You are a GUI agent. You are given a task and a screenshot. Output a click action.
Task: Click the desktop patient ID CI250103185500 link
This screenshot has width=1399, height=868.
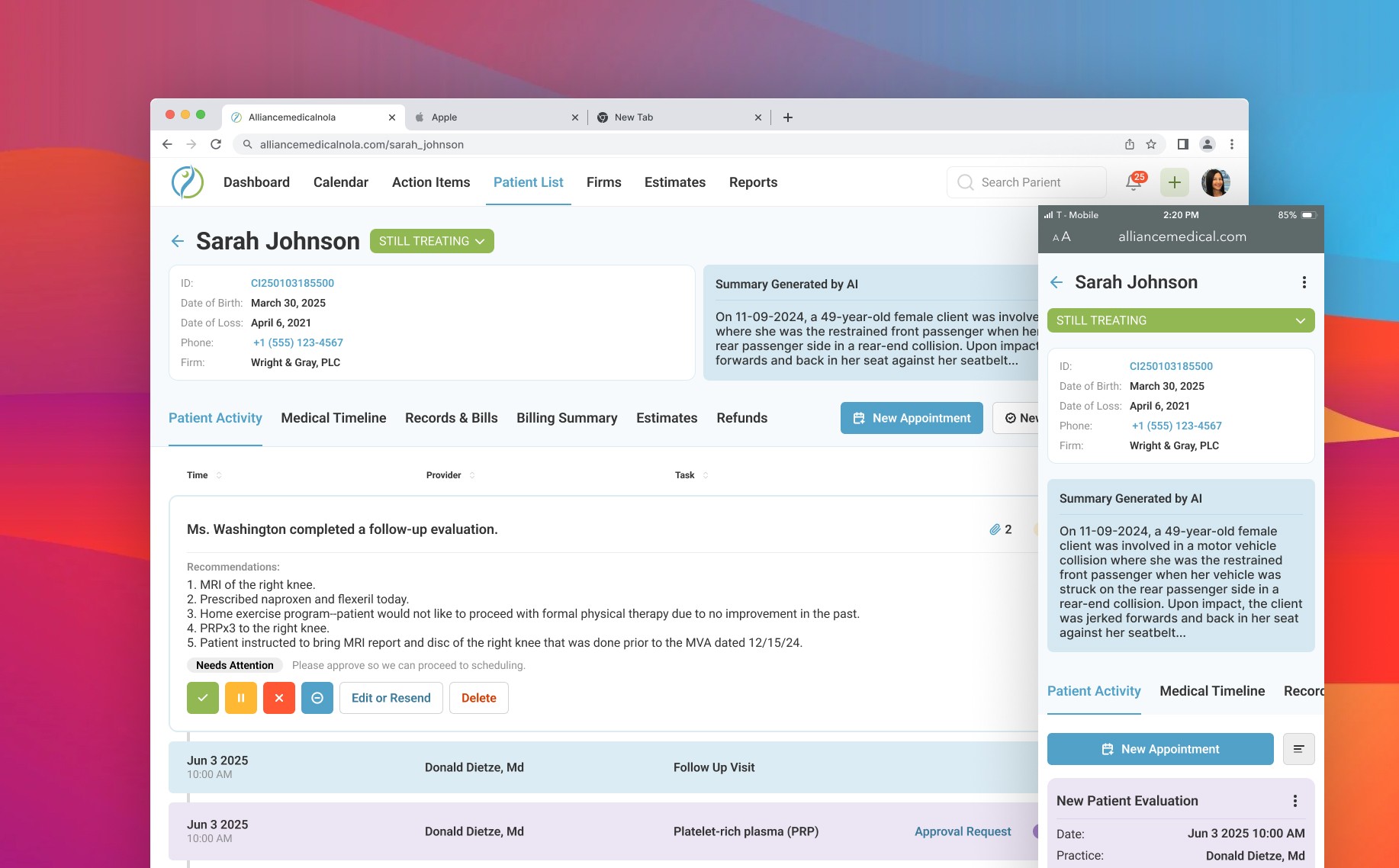tap(292, 283)
